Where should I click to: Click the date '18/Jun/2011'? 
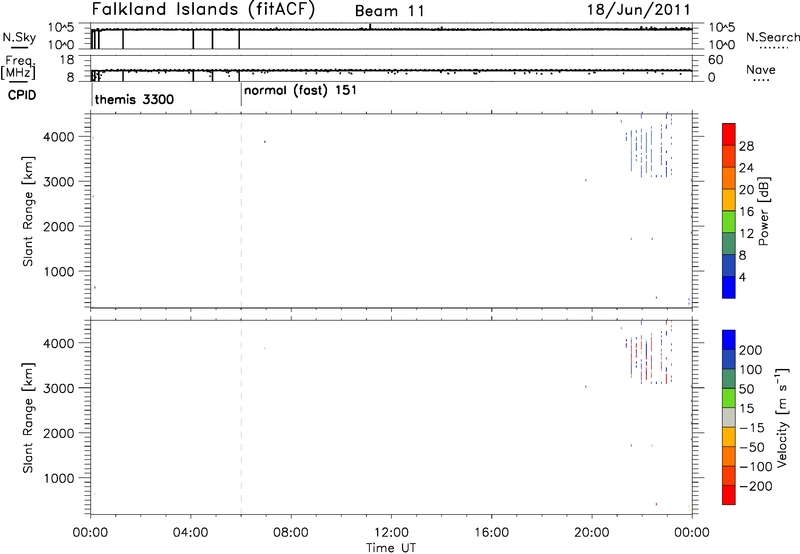(x=639, y=9)
